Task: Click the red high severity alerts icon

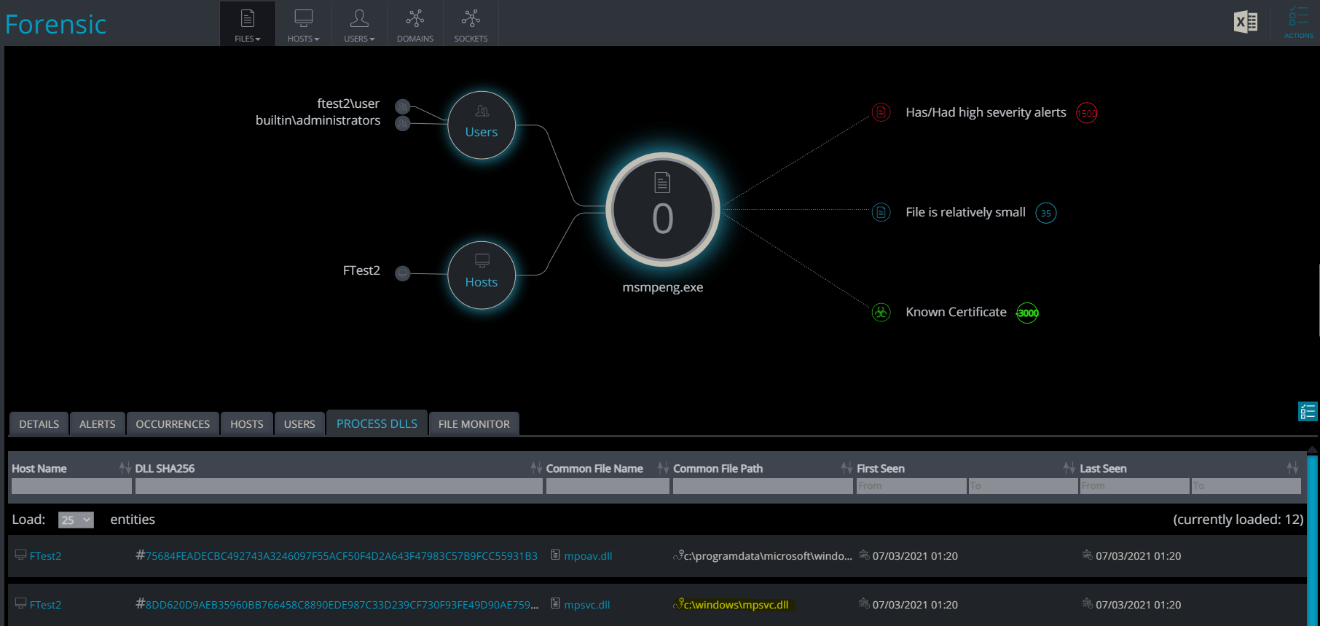Action: click(x=880, y=113)
